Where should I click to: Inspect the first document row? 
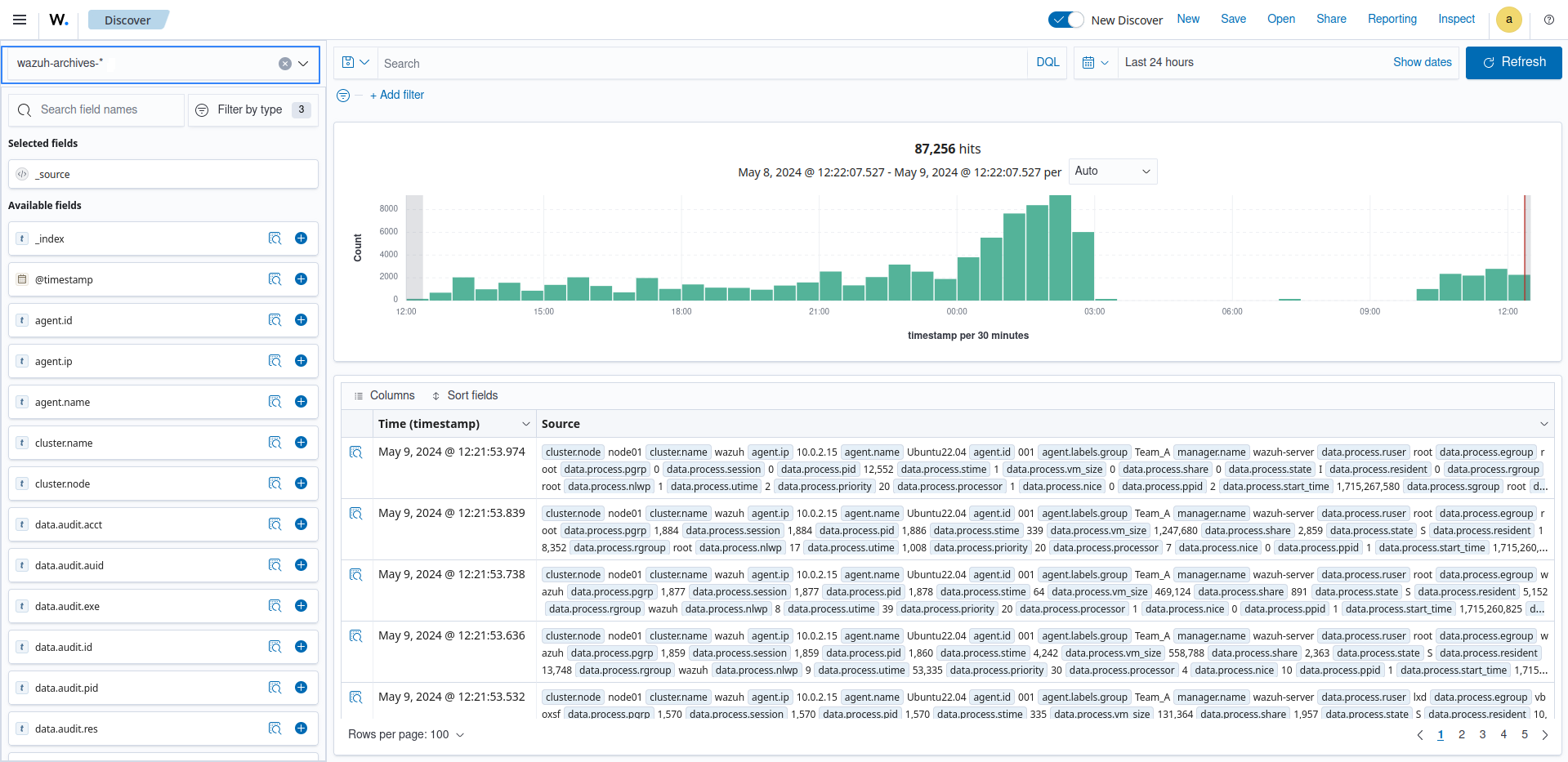coord(356,452)
